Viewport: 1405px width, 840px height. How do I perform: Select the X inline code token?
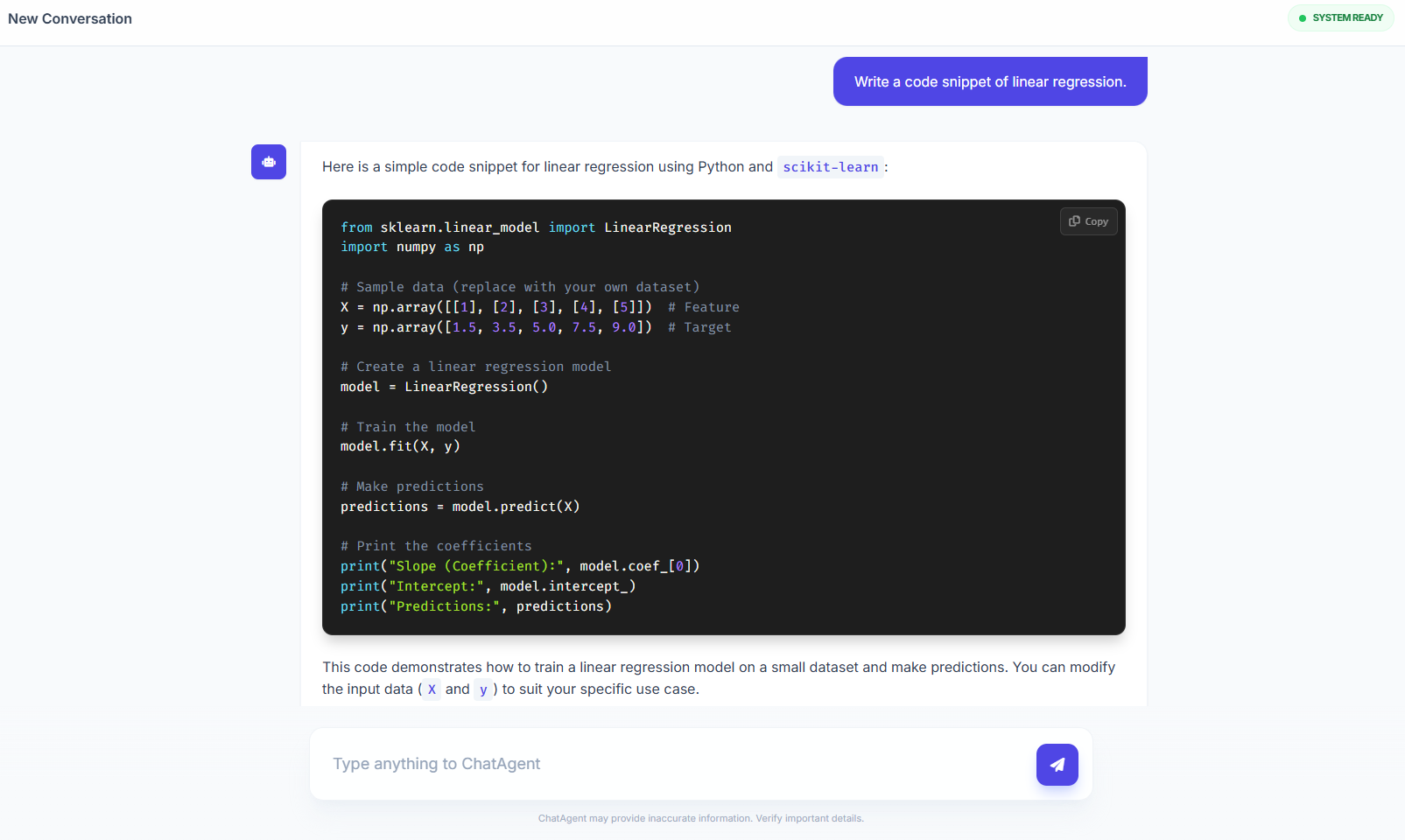pos(431,689)
